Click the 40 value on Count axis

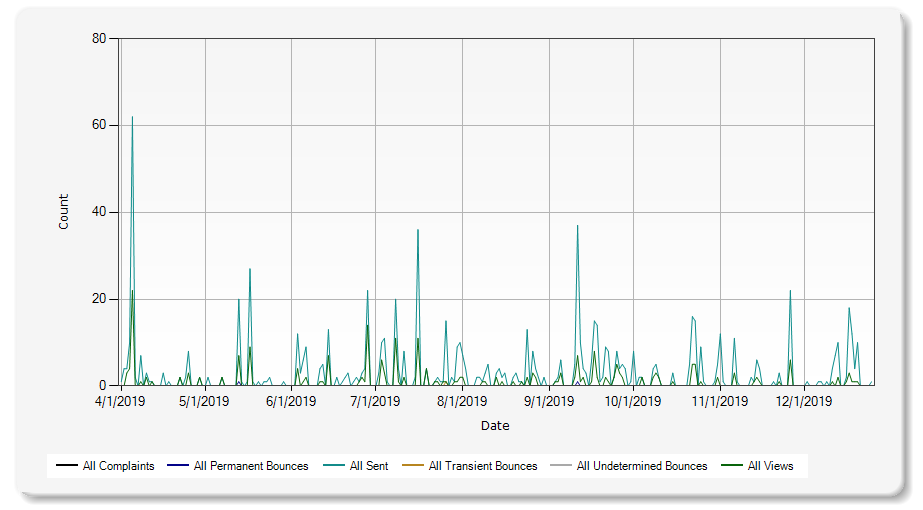[99, 212]
